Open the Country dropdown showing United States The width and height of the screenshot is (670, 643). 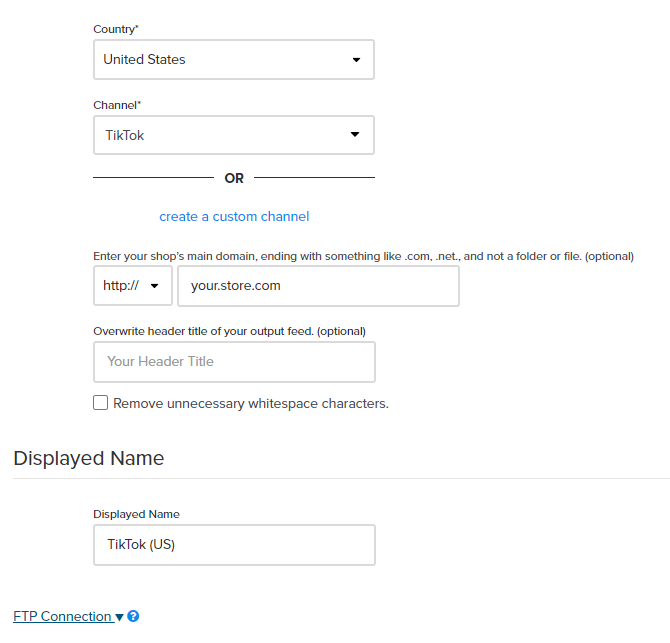(x=233, y=60)
